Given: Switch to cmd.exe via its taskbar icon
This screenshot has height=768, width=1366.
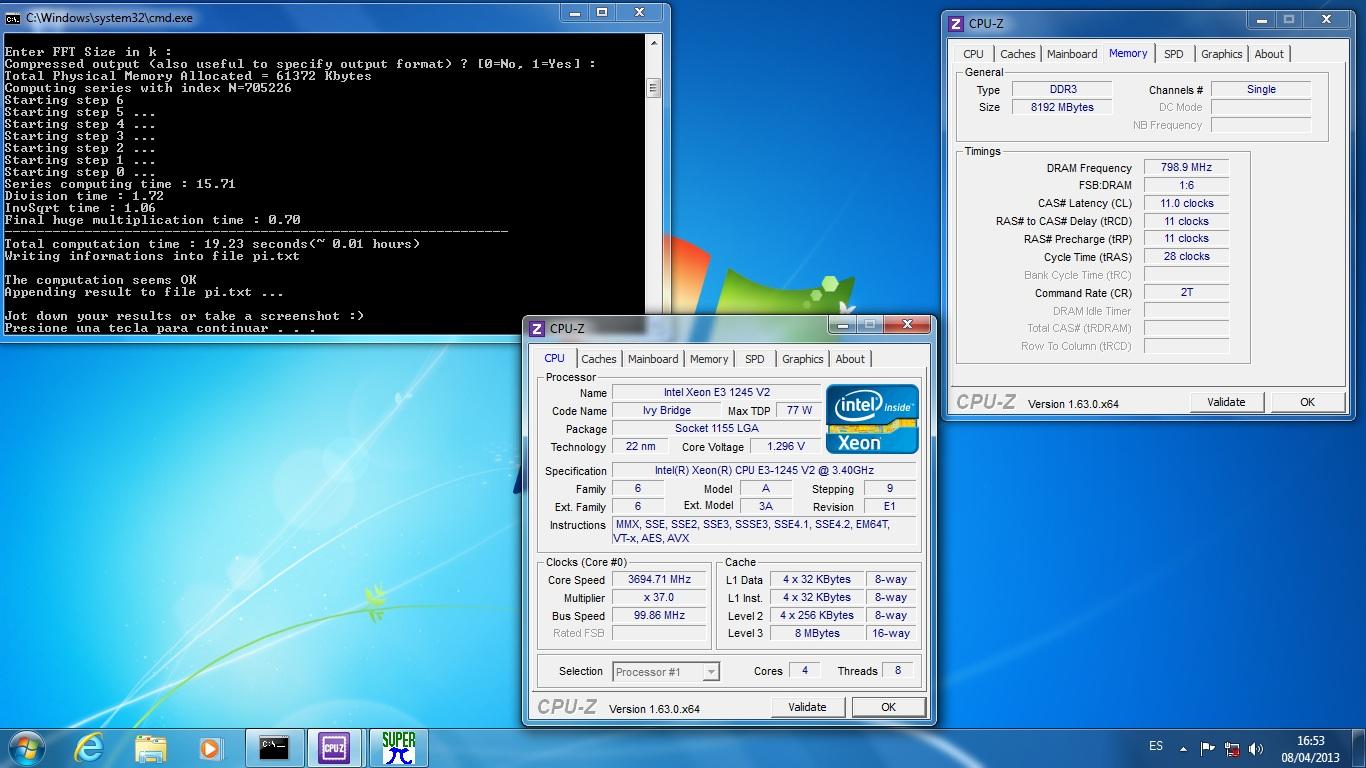Looking at the screenshot, I should pyautogui.click(x=273, y=747).
